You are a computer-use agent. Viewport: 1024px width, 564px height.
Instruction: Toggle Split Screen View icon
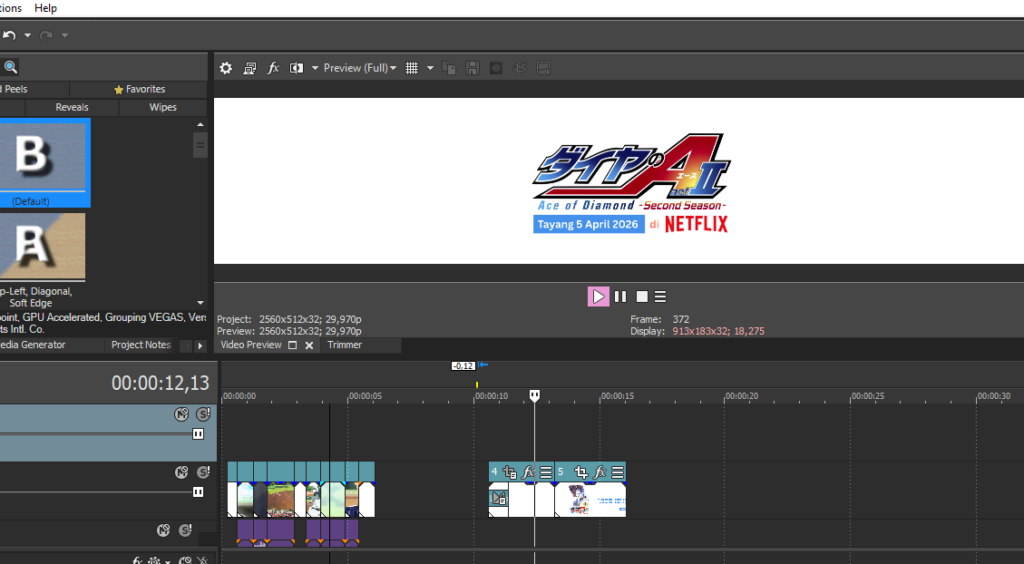click(x=296, y=68)
